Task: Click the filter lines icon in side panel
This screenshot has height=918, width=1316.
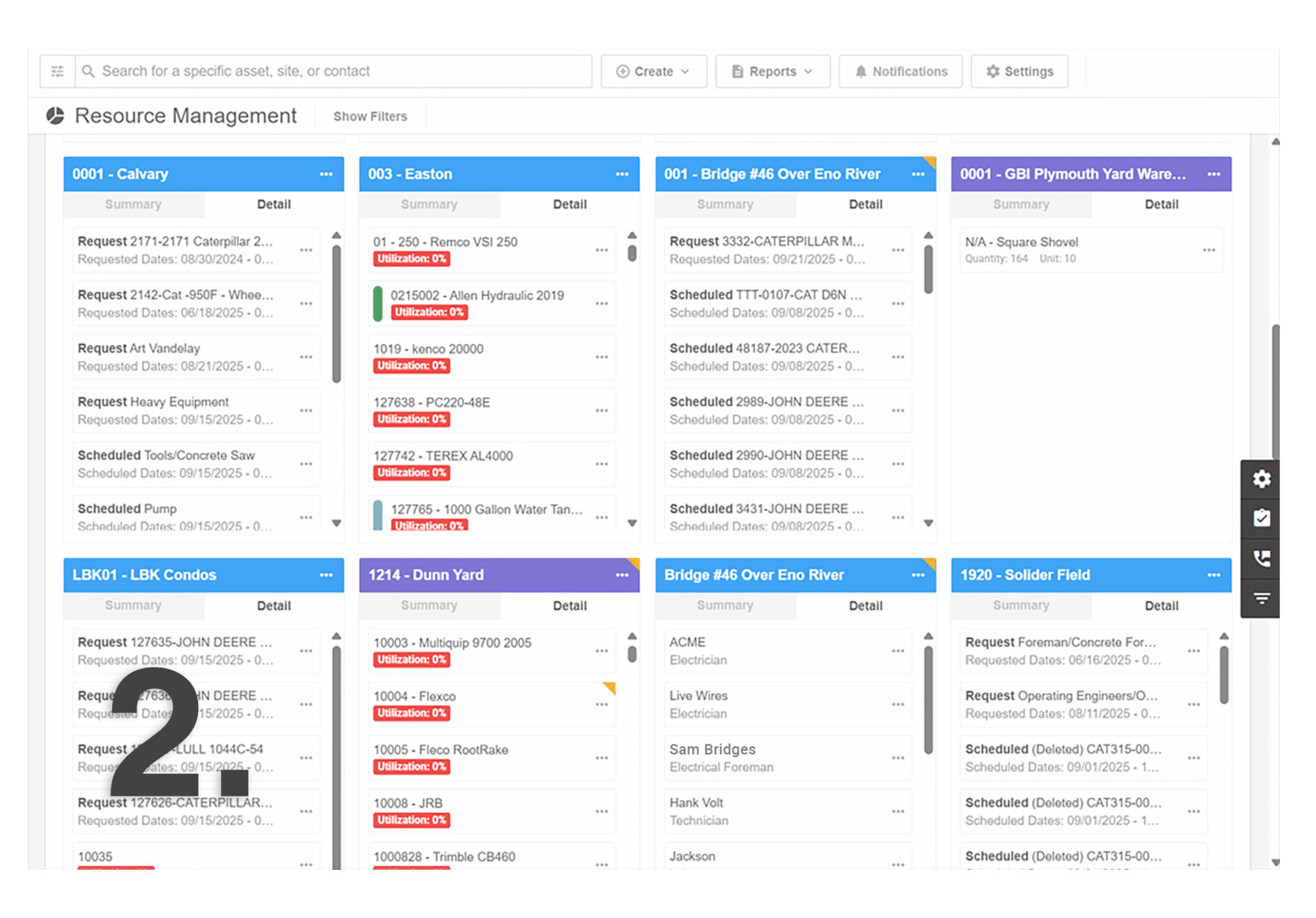Action: point(1261,598)
